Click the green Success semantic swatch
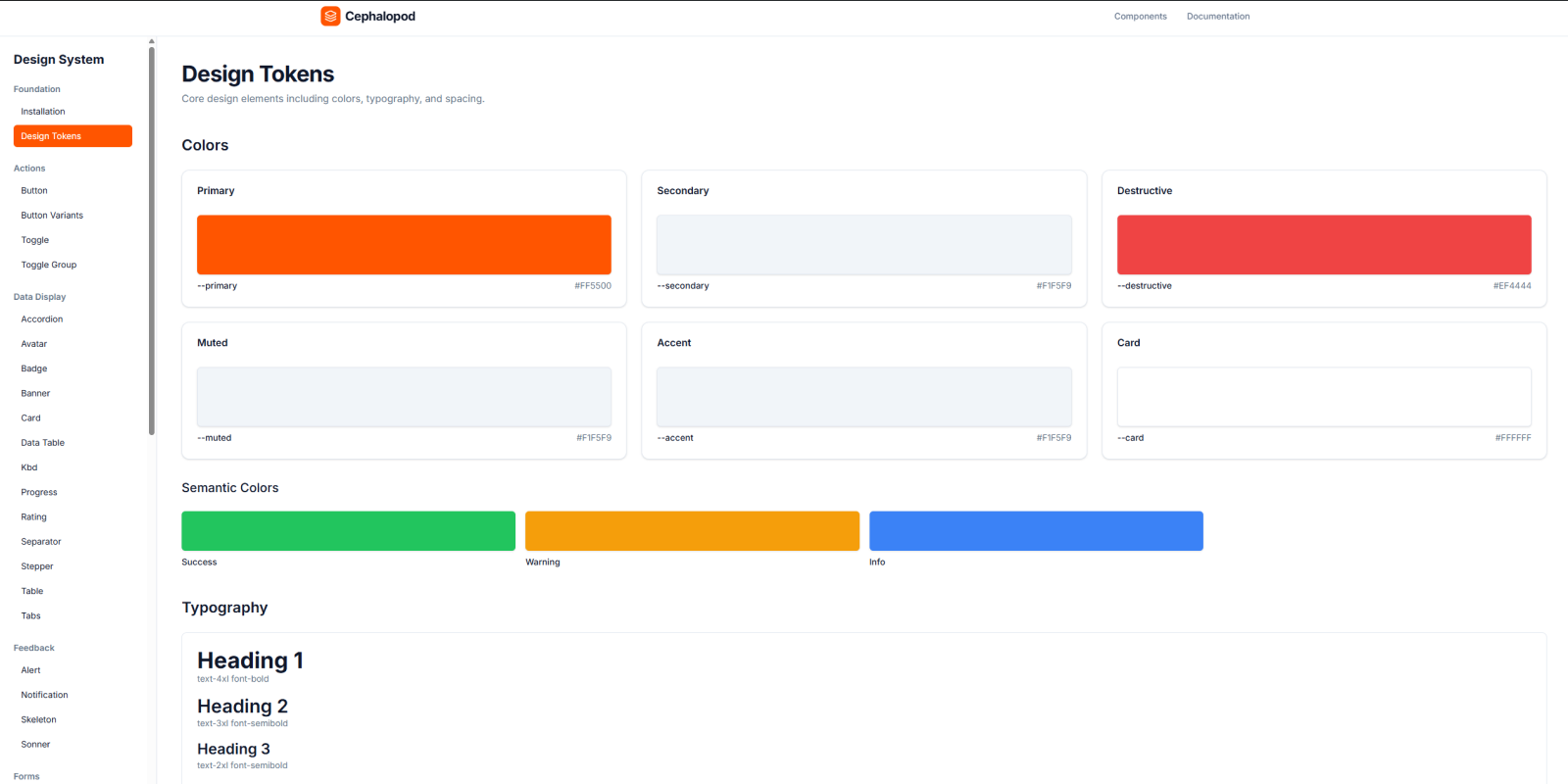 coord(348,531)
